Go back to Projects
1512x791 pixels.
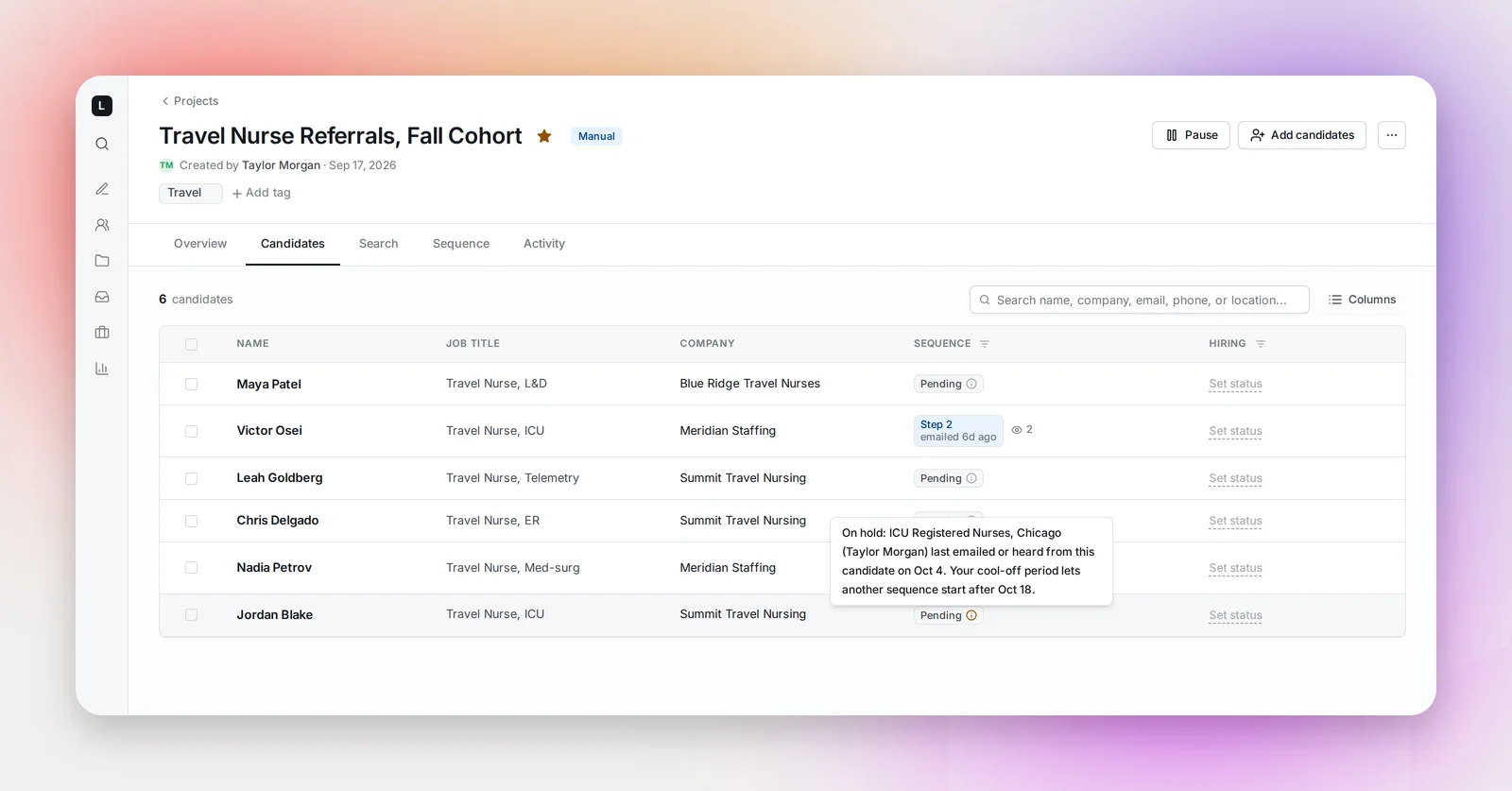(190, 101)
